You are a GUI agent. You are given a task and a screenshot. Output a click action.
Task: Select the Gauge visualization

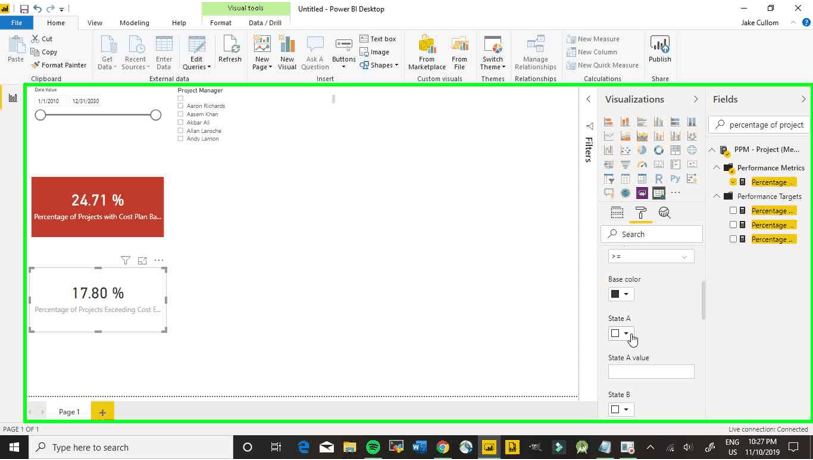coord(642,164)
